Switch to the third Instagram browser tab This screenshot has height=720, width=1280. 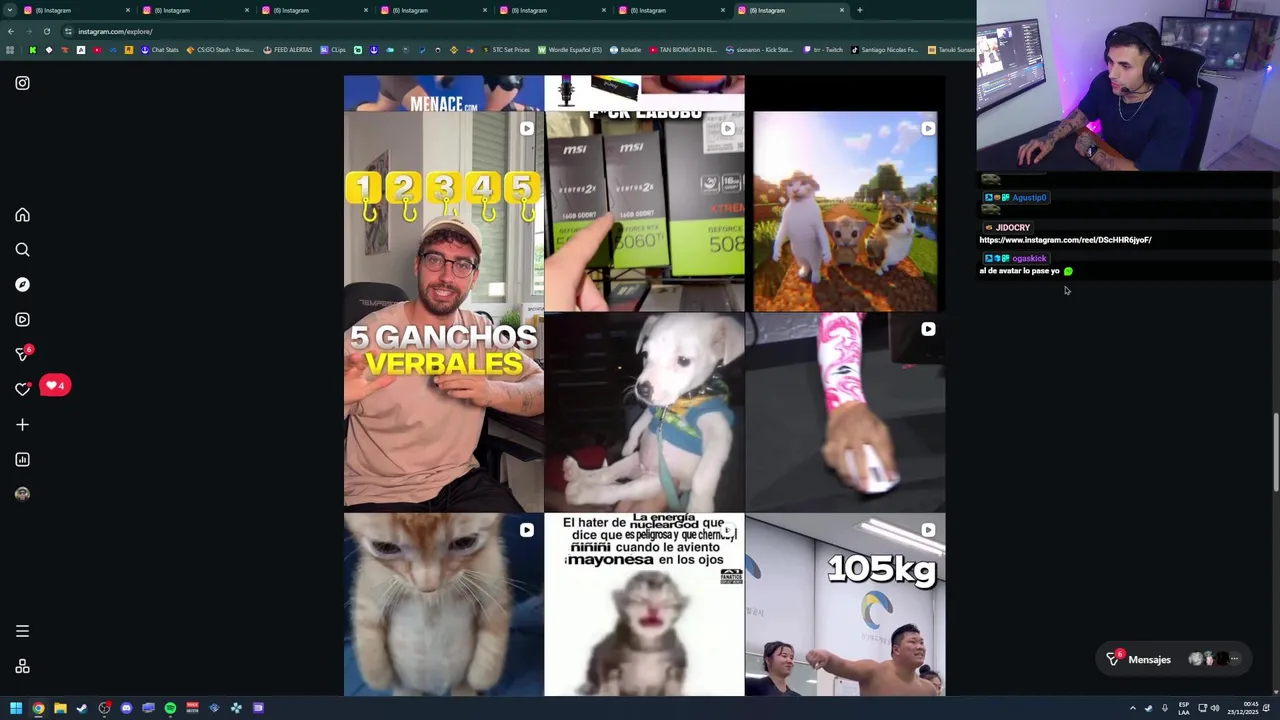click(313, 10)
